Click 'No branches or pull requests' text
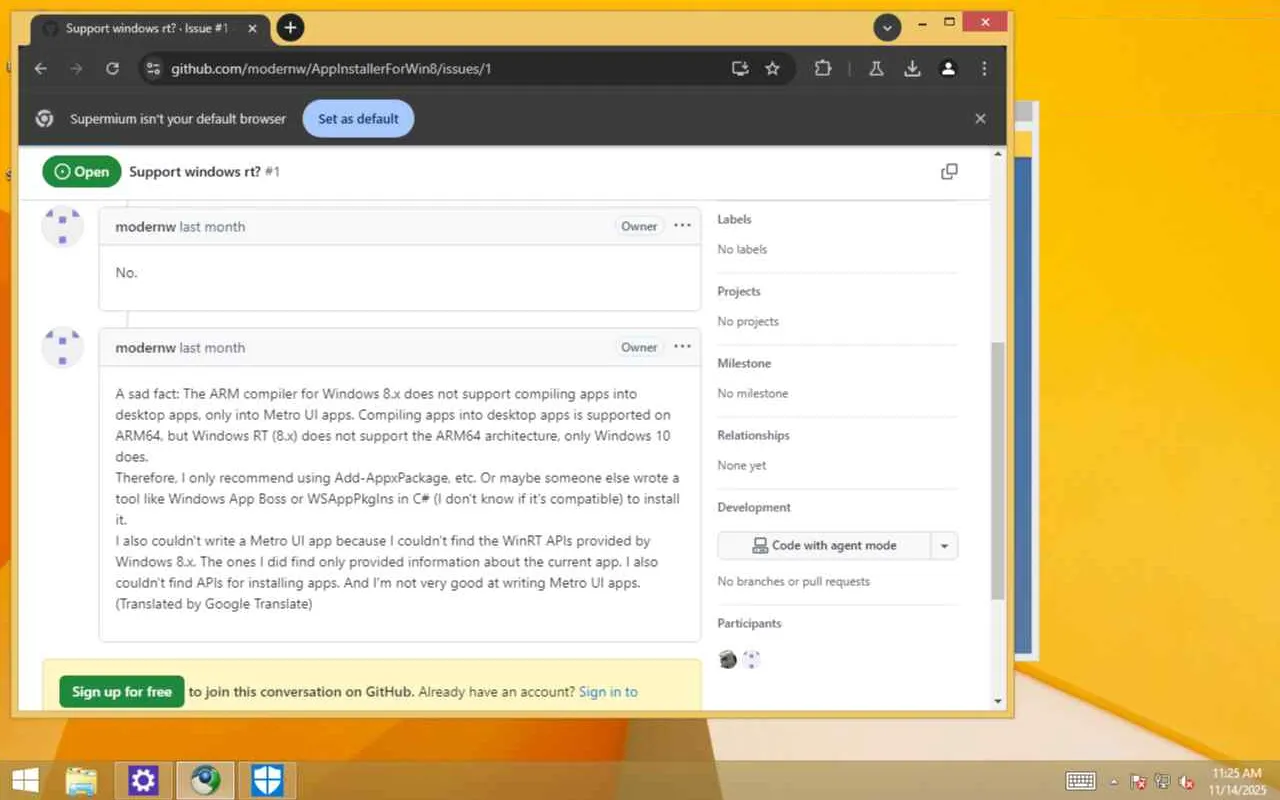 [x=793, y=581]
